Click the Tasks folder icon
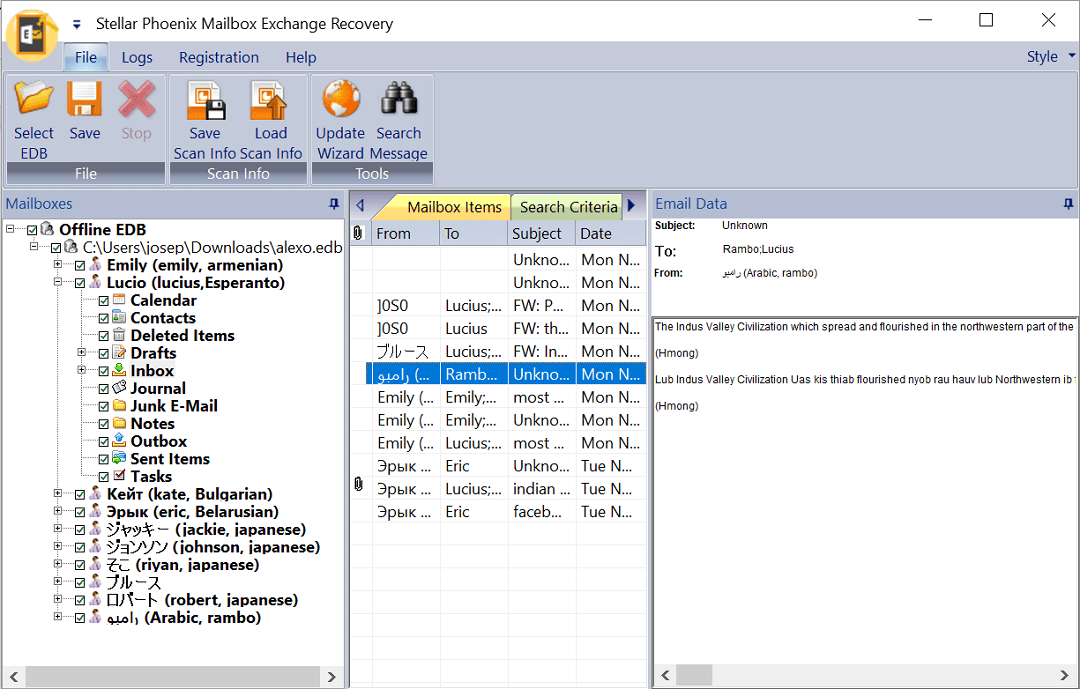The image size is (1080, 689). (x=119, y=476)
